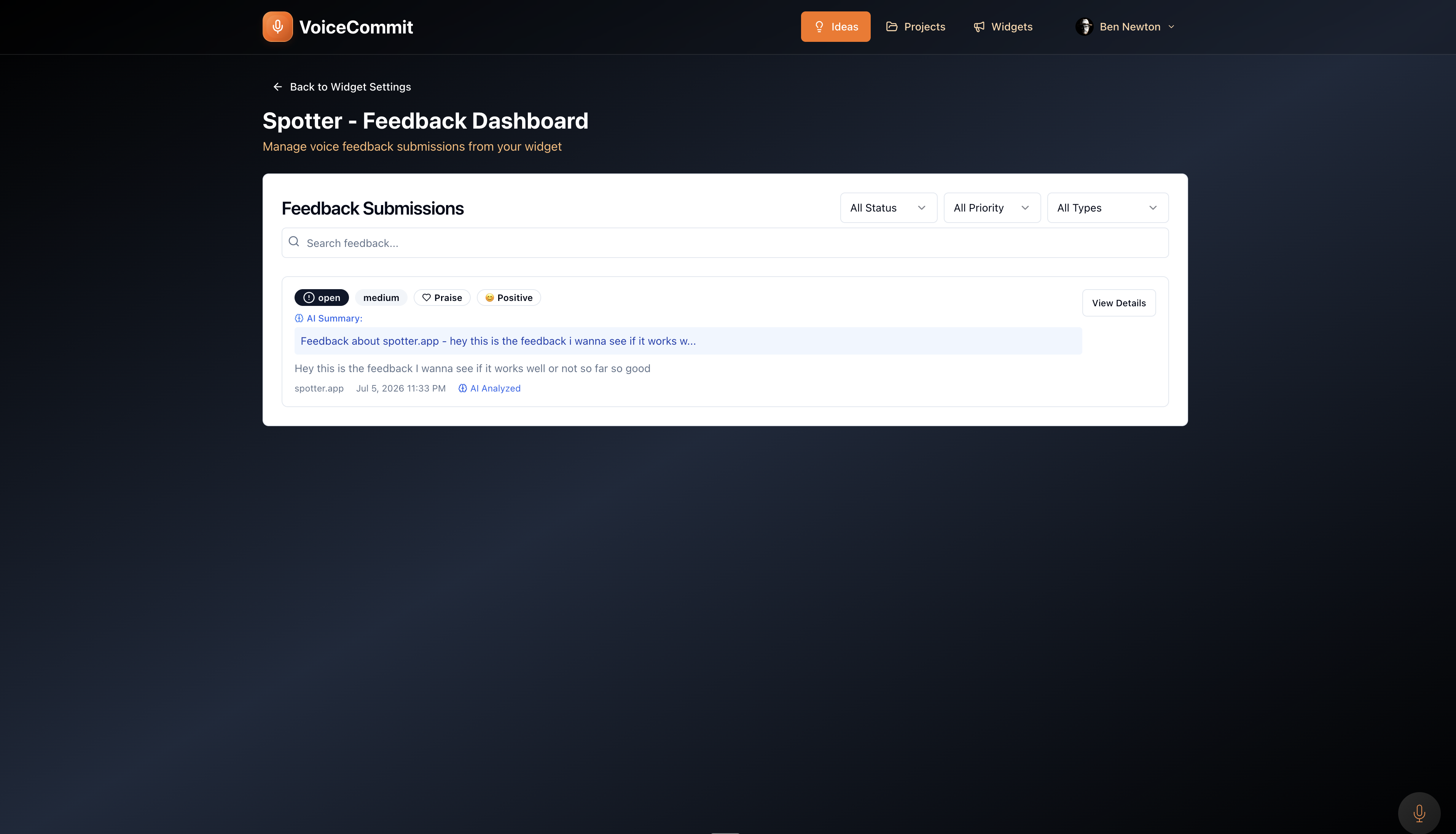Open the All Types filter dropdown
This screenshot has width=1456, height=834.
click(1107, 208)
